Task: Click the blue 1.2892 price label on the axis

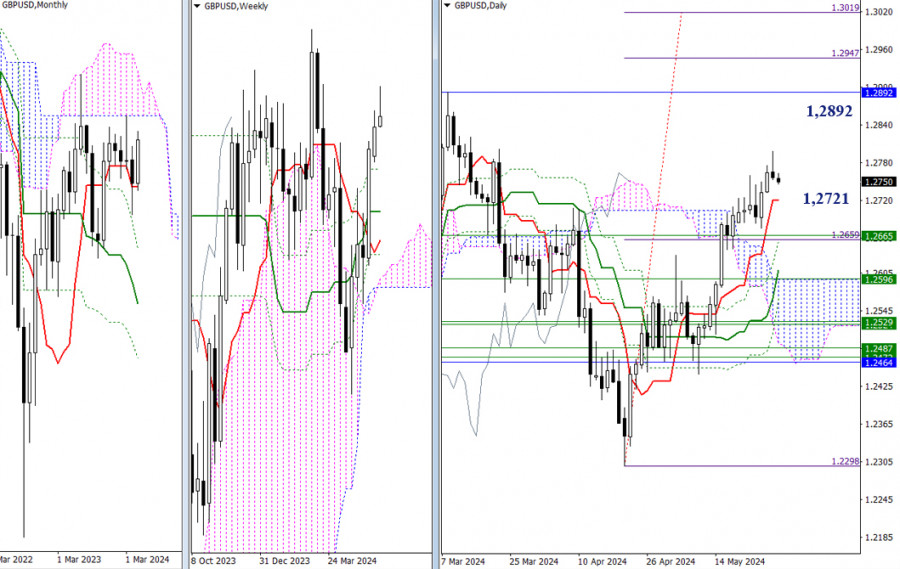Action: [x=878, y=92]
